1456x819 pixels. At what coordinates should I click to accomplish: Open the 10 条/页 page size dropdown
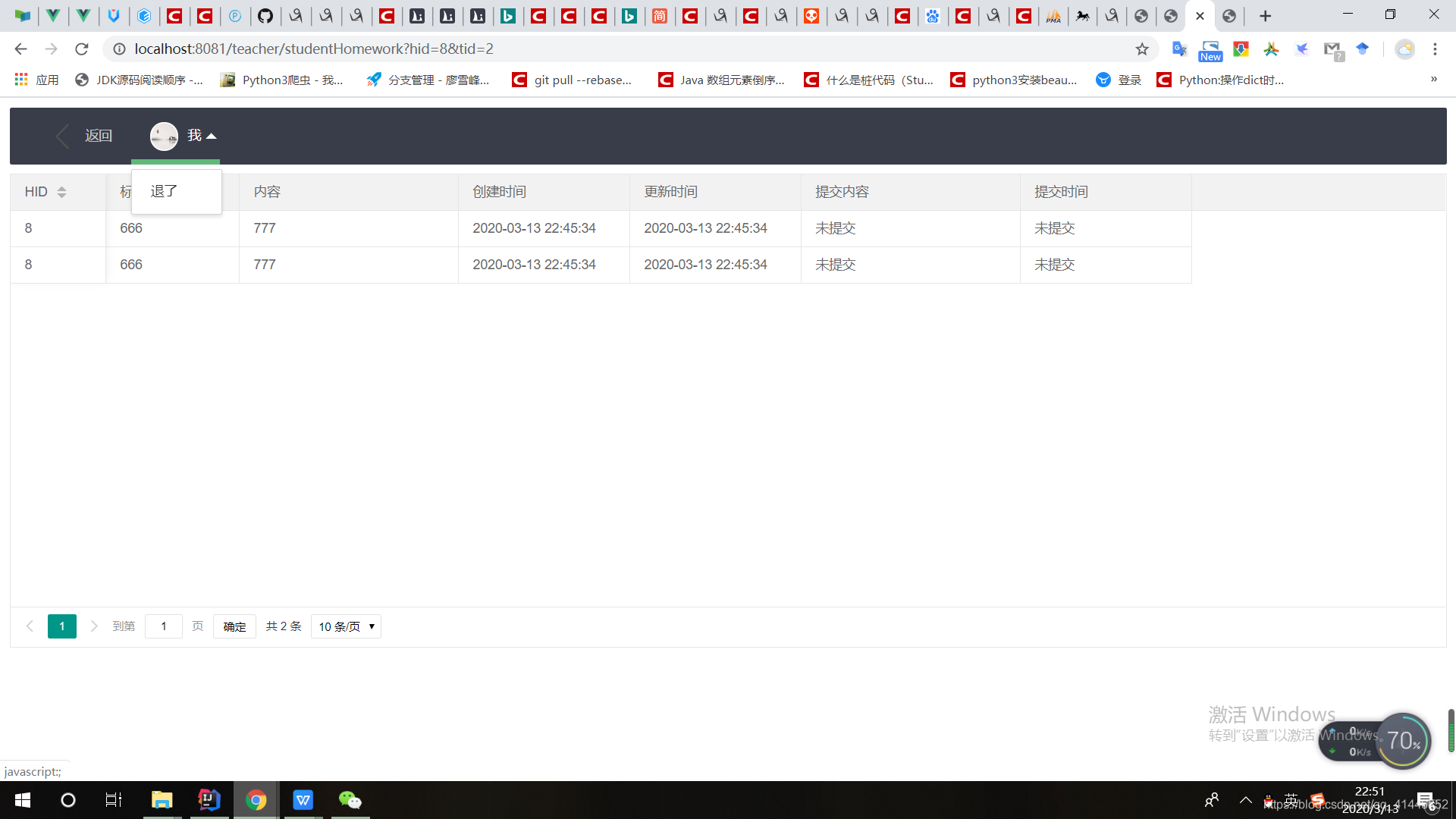[x=345, y=626]
